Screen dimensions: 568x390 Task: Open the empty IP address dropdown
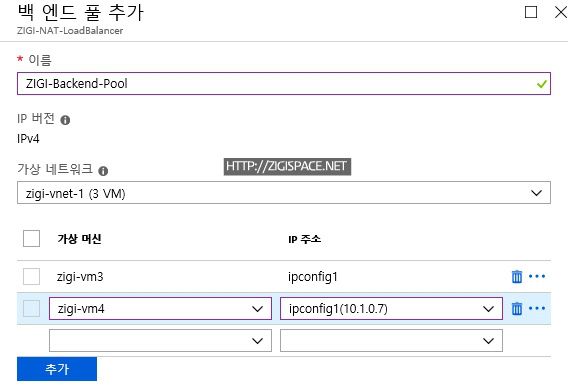click(391, 340)
